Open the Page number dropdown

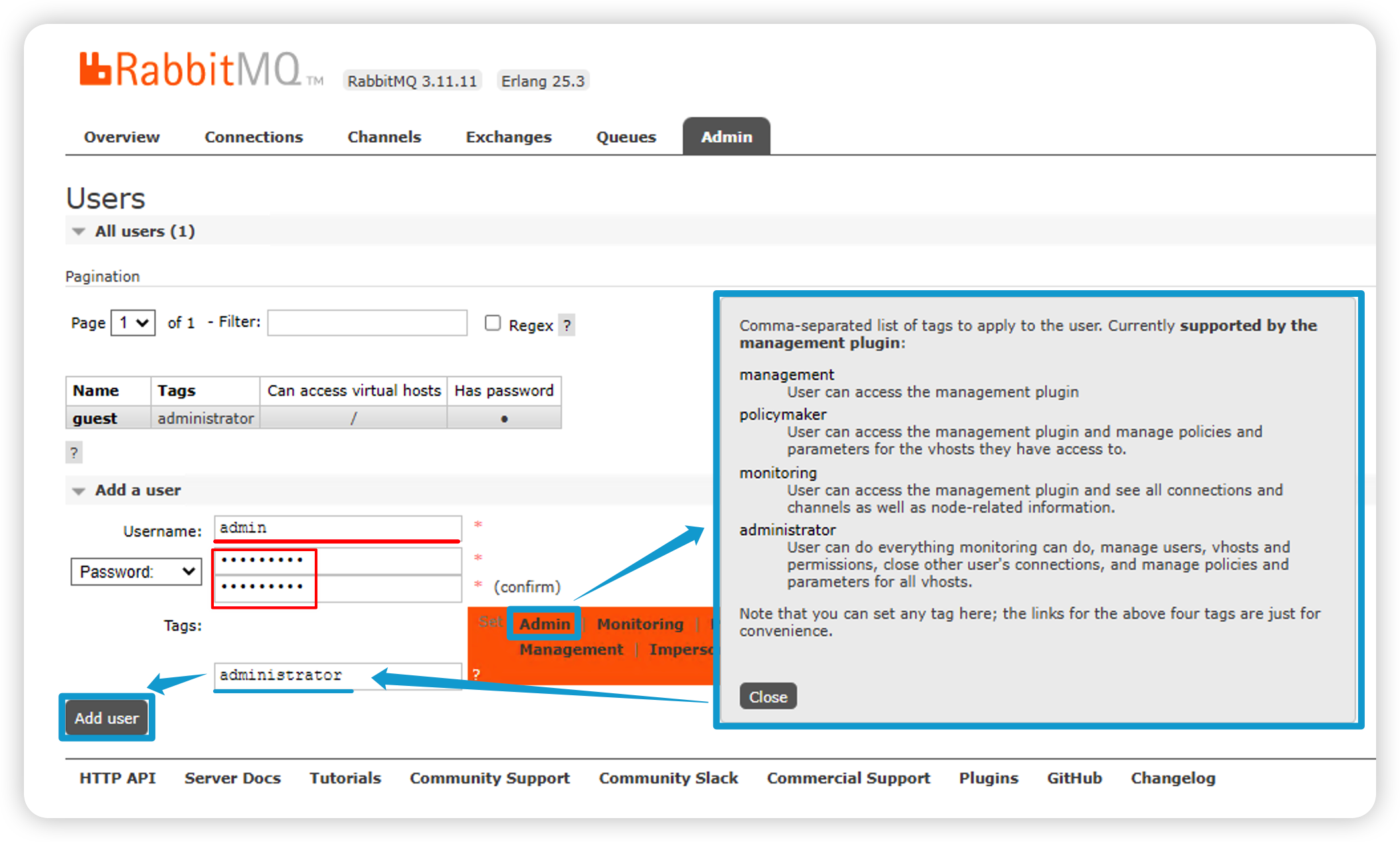tap(133, 323)
